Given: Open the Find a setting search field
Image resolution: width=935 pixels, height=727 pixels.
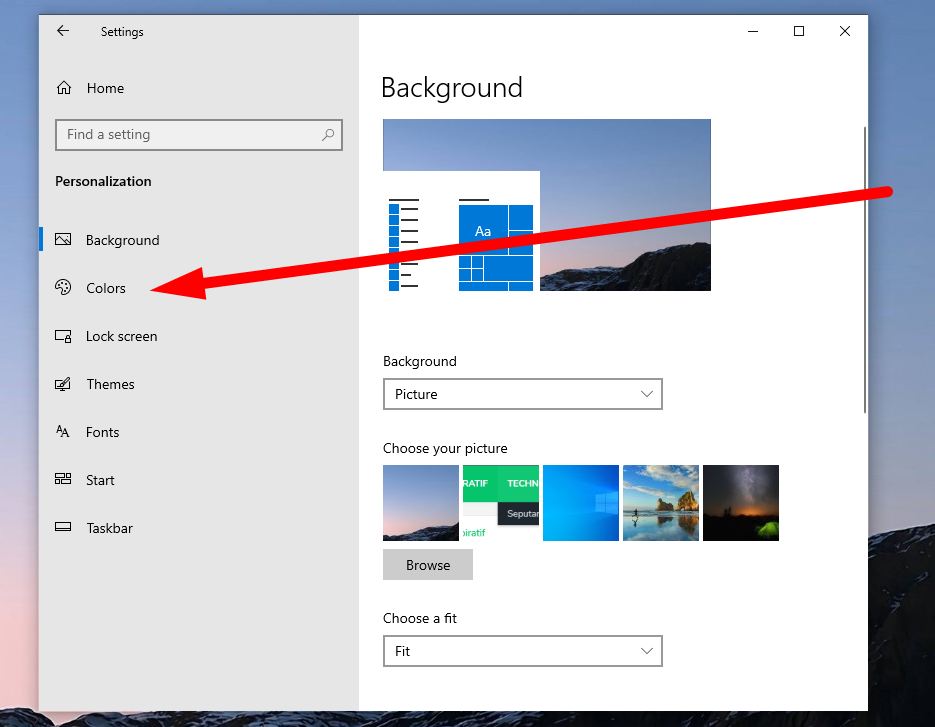Looking at the screenshot, I should [198, 135].
